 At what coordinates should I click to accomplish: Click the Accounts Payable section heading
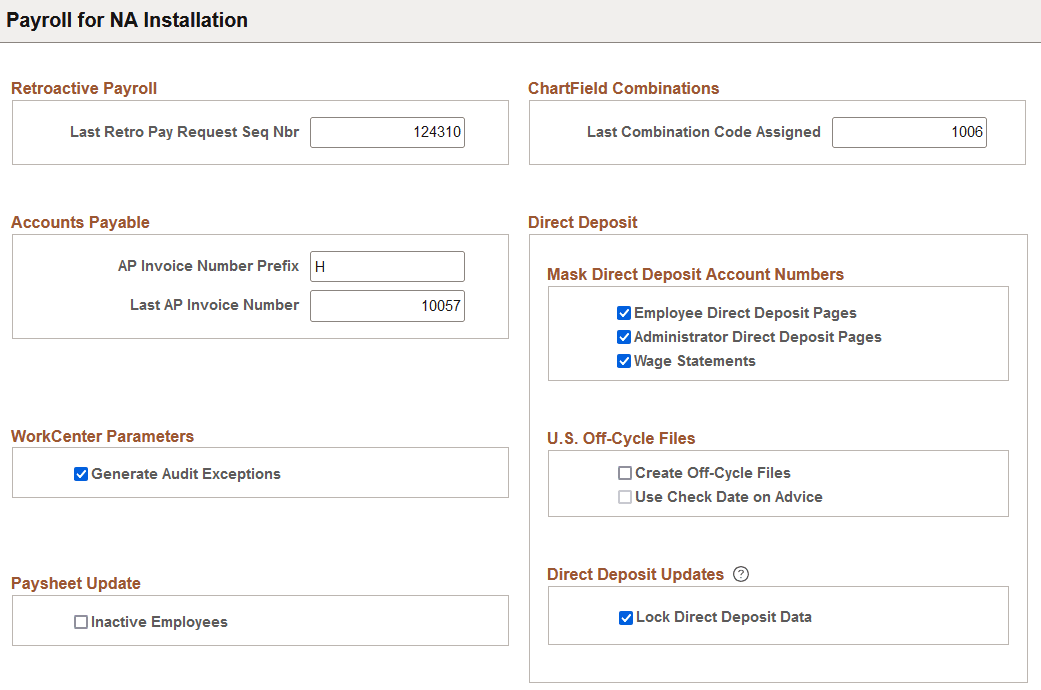click(80, 222)
